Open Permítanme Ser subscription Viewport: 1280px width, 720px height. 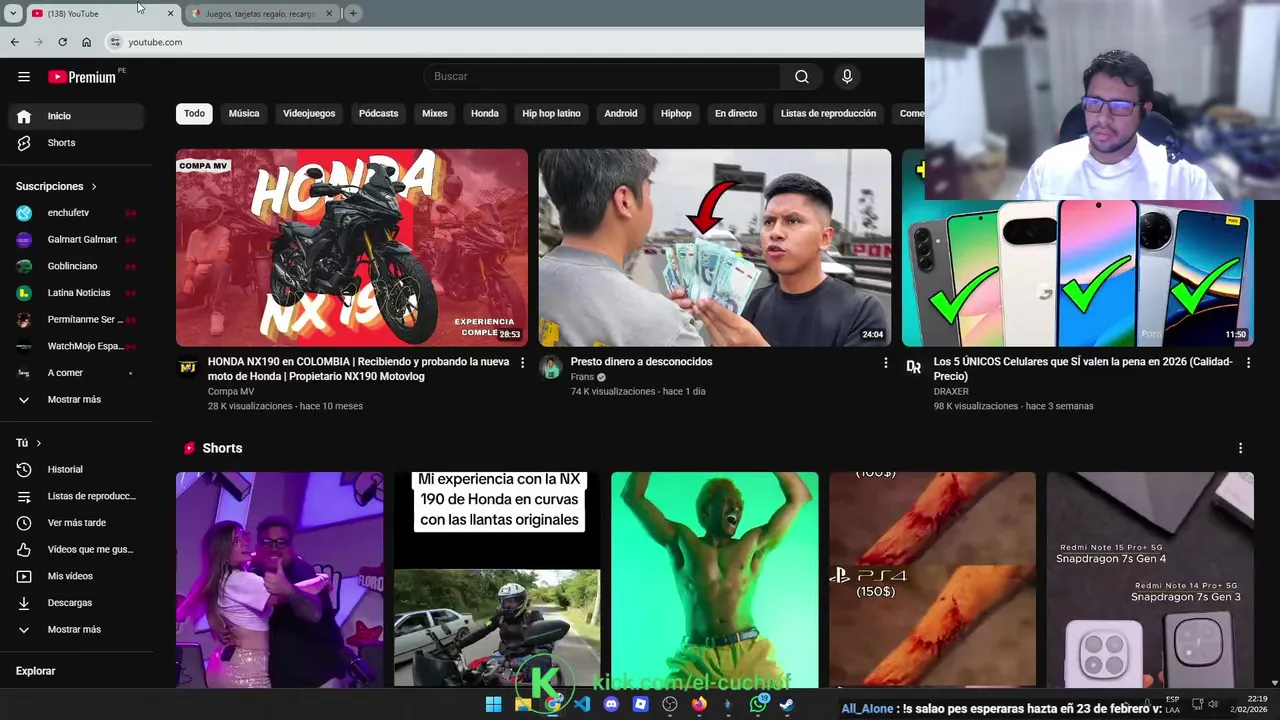click(x=76, y=320)
